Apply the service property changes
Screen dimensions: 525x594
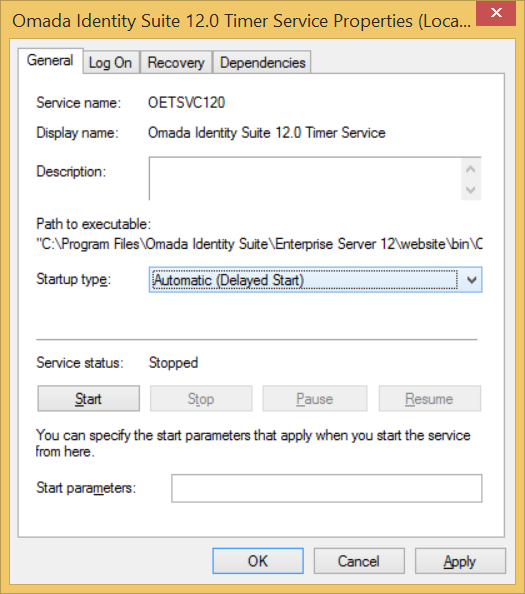click(x=460, y=561)
